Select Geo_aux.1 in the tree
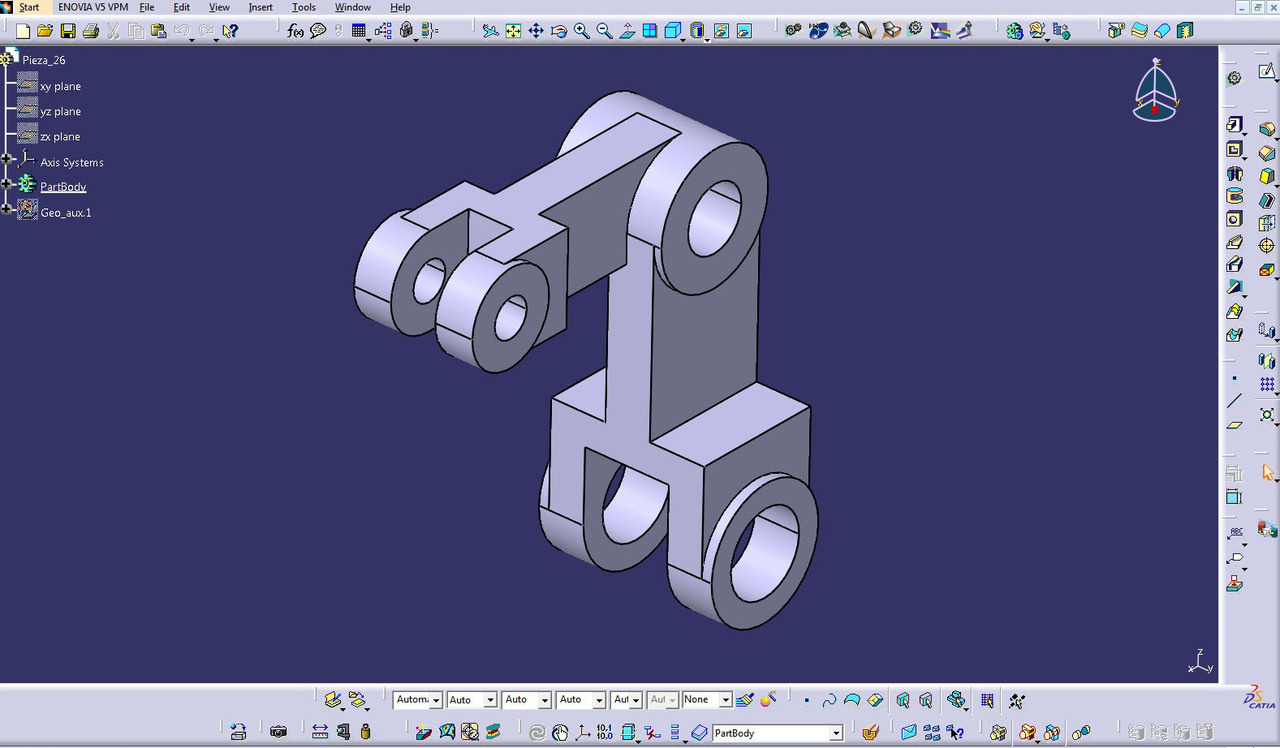1280x748 pixels. coord(66,212)
